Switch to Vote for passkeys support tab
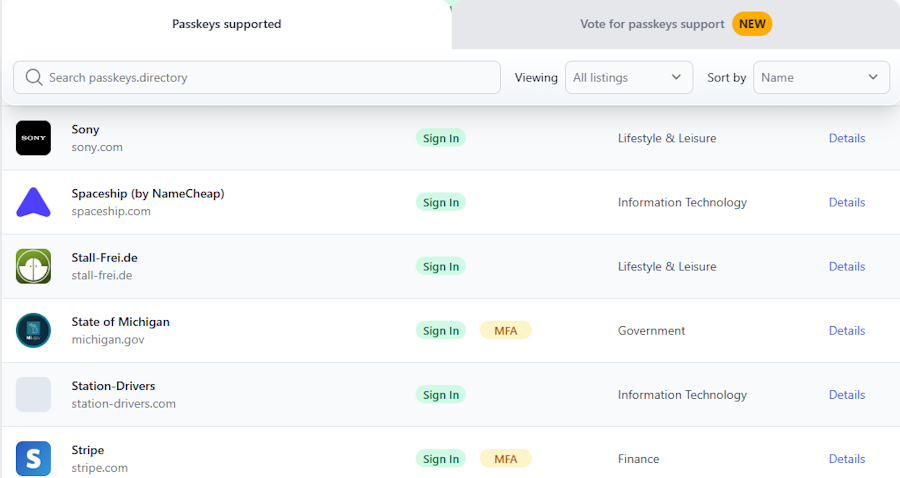The height and width of the screenshot is (478, 900). coord(652,24)
